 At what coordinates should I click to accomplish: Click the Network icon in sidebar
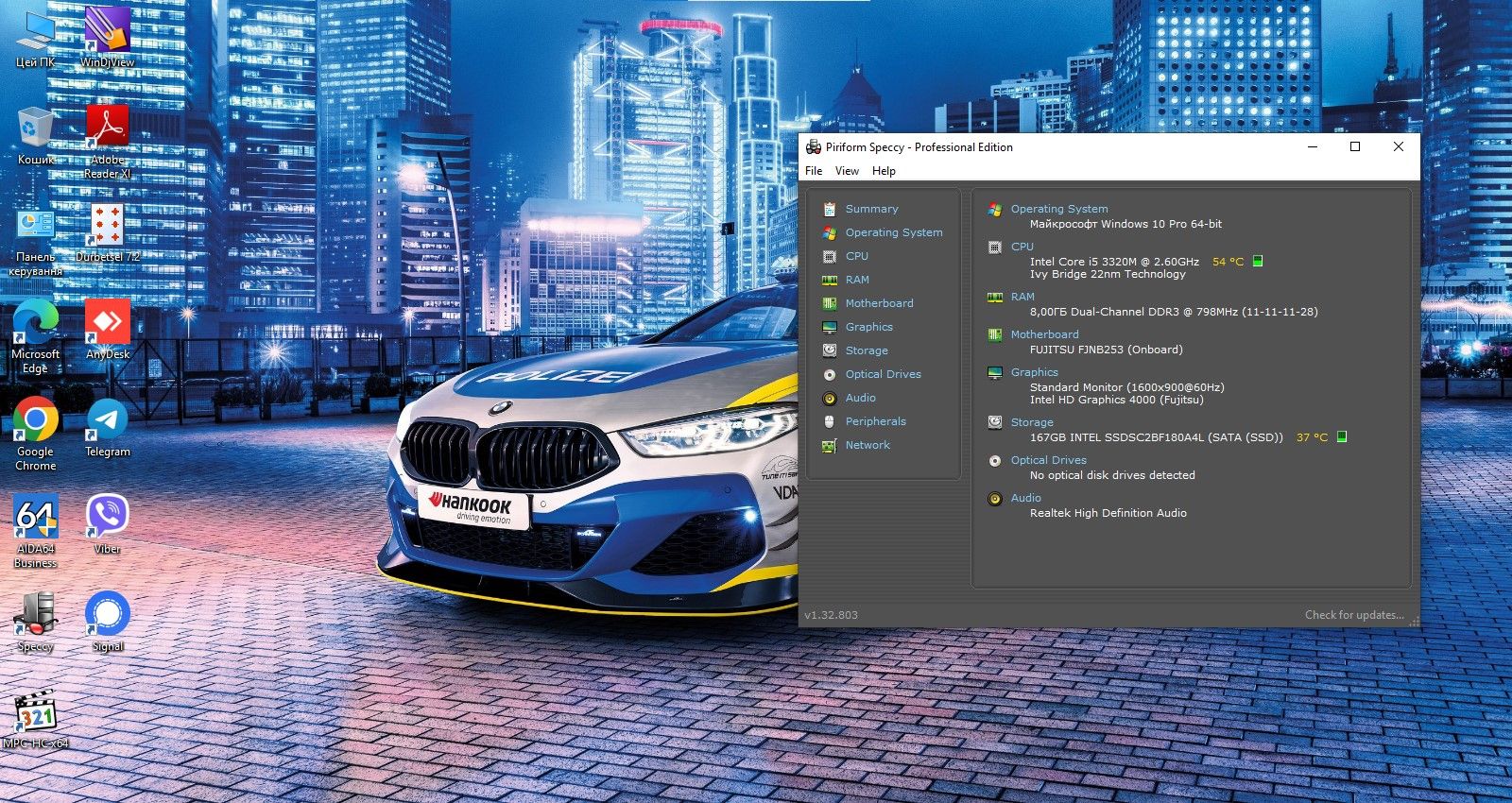tap(829, 445)
